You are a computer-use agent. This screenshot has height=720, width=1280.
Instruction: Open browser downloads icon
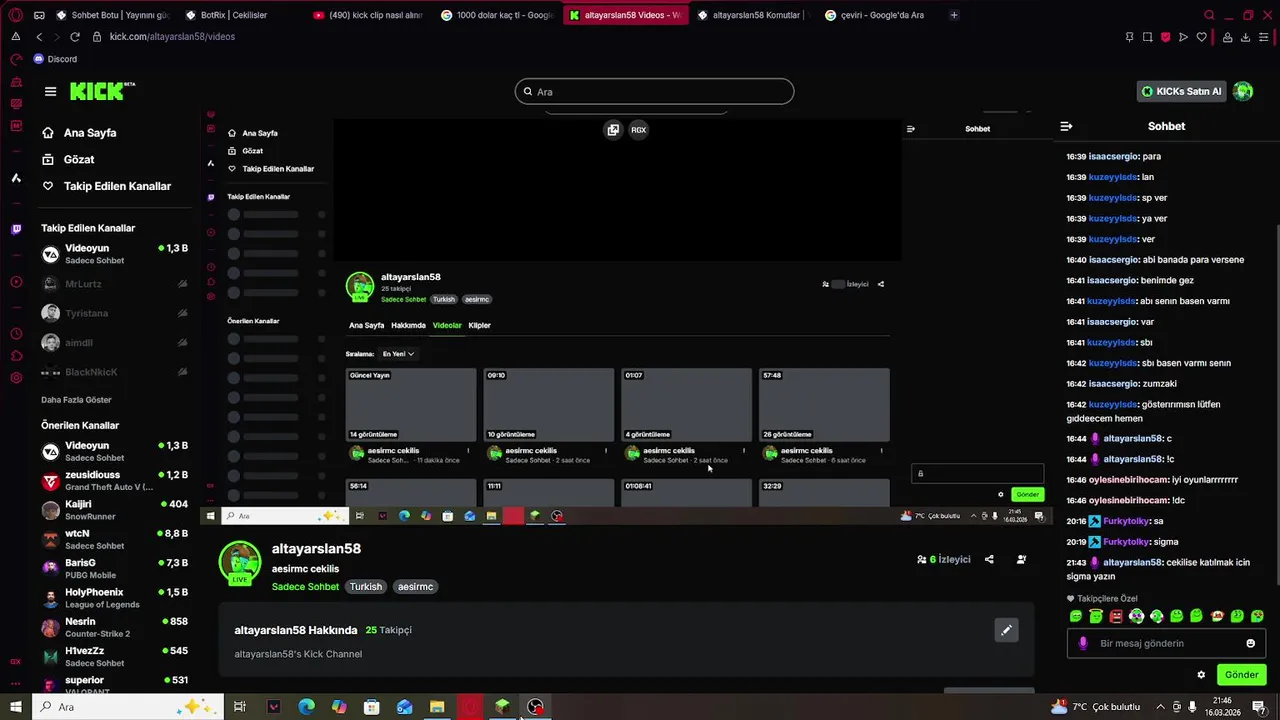pos(1245,37)
